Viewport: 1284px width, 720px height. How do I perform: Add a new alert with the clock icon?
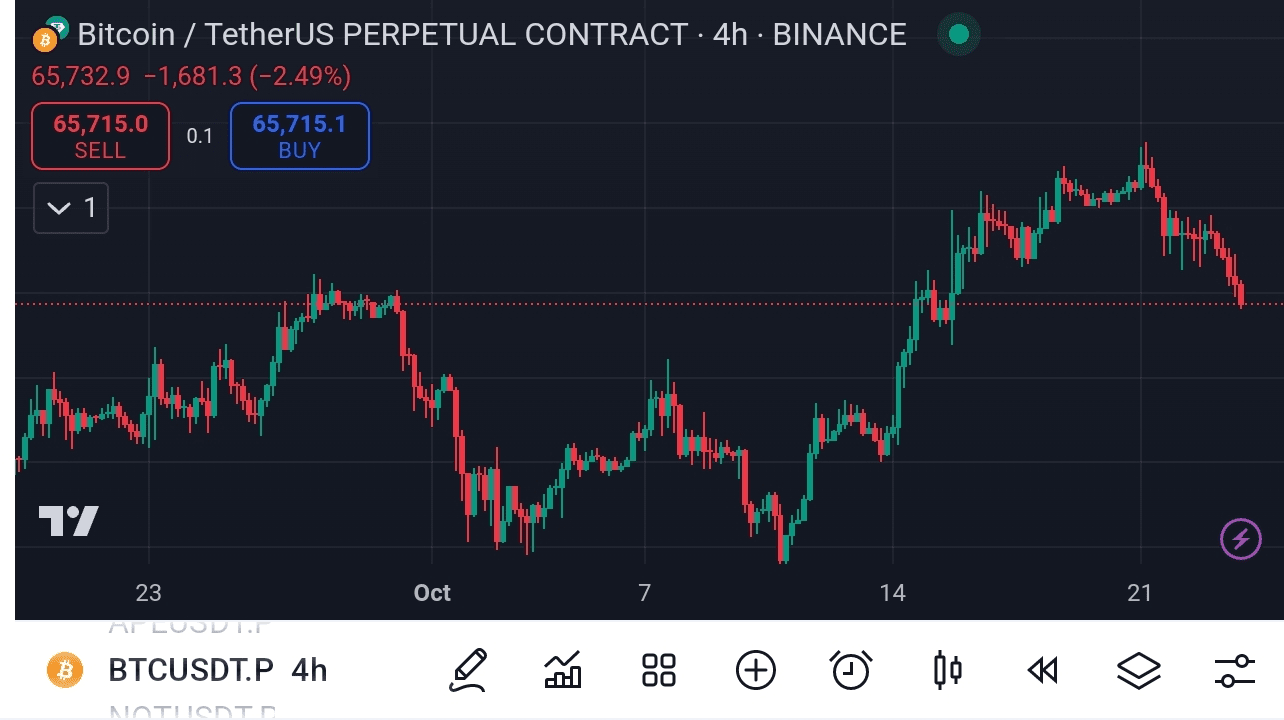tap(851, 670)
